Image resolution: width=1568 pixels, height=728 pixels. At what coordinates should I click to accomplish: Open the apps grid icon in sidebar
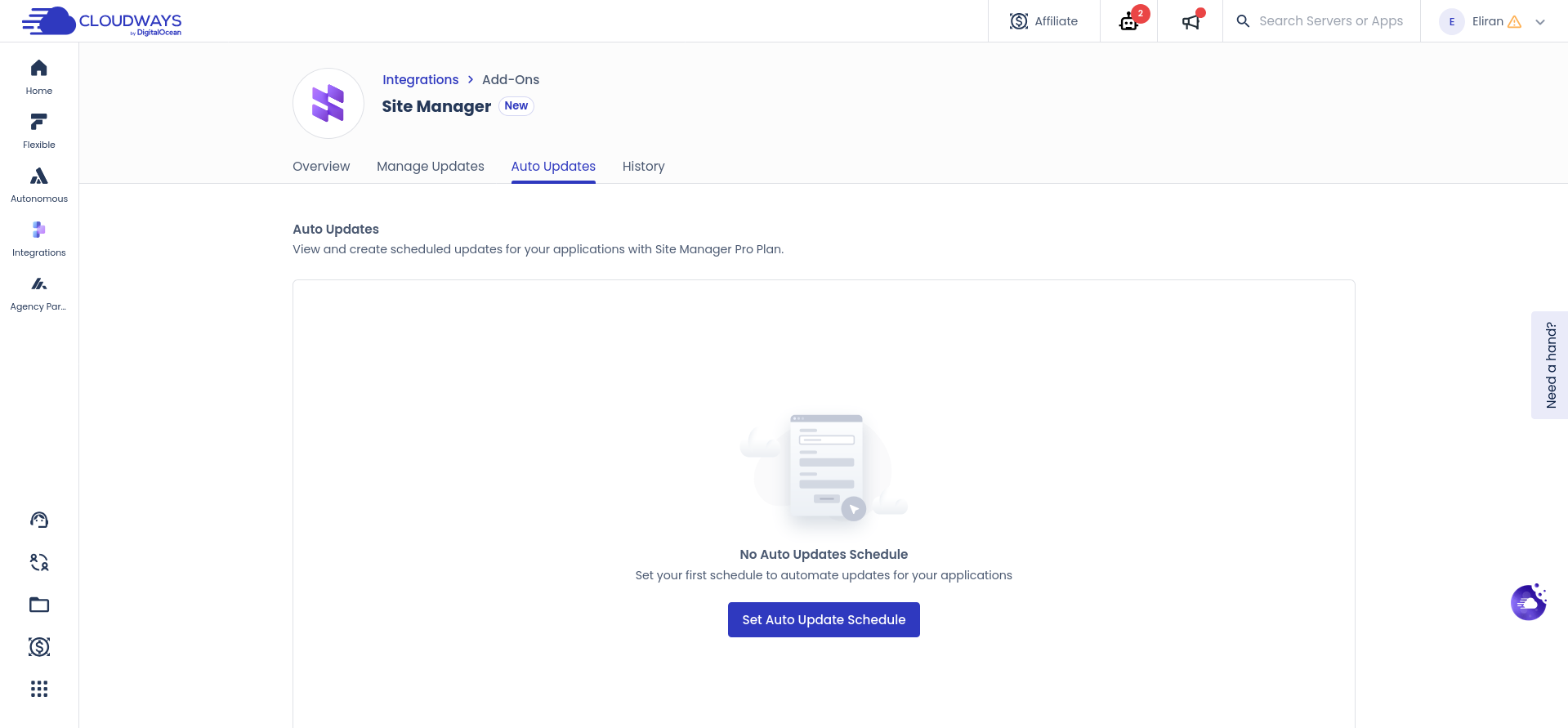[39, 689]
